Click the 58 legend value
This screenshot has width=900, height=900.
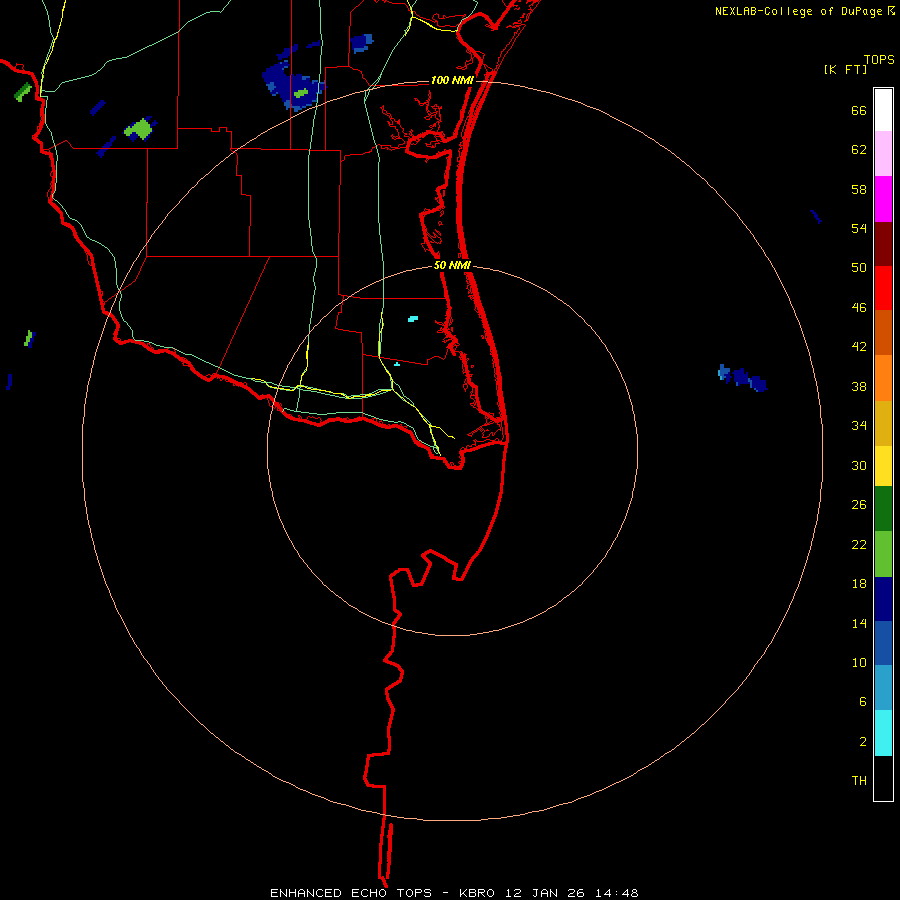tap(859, 189)
